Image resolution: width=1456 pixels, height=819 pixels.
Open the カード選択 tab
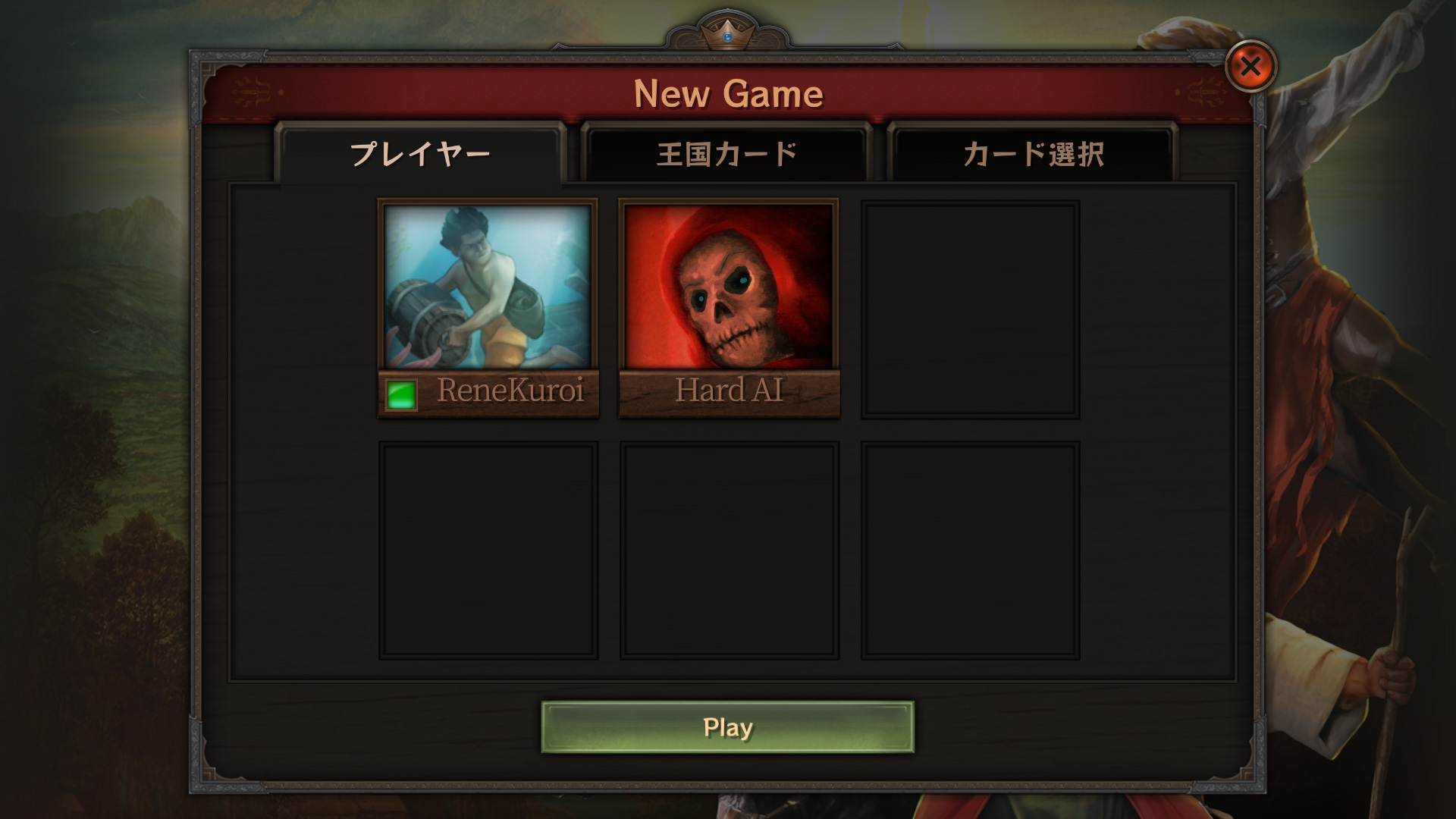coord(1033,154)
